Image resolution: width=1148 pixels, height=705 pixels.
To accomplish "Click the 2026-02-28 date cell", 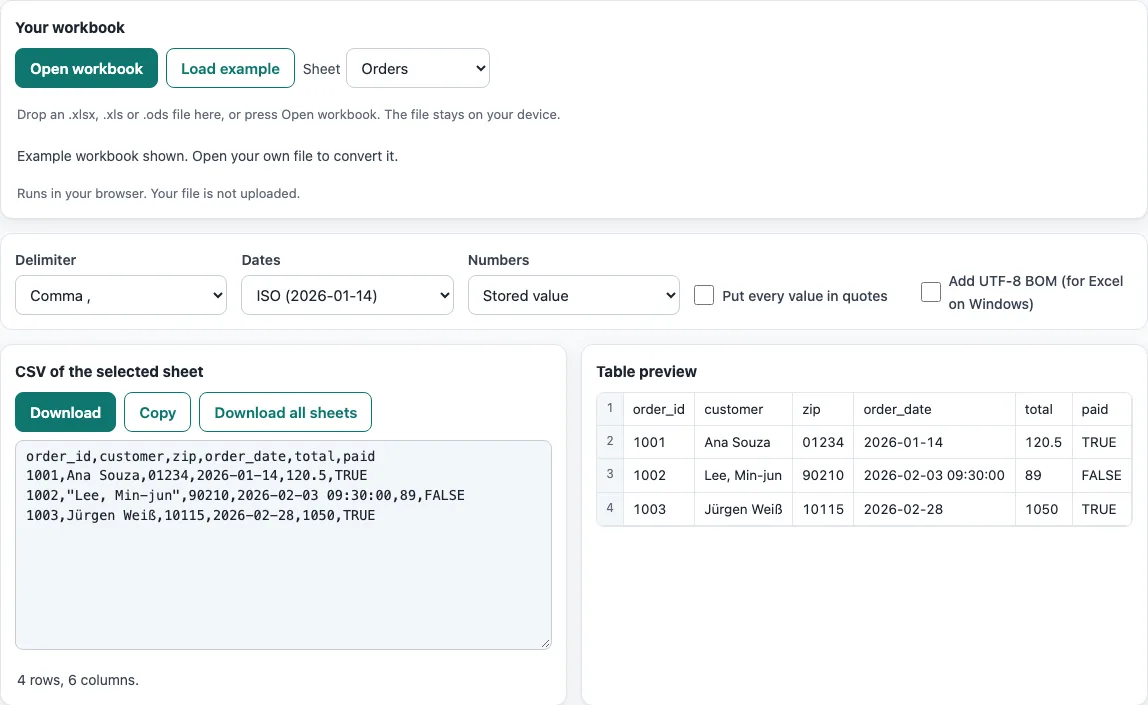I will (934, 509).
